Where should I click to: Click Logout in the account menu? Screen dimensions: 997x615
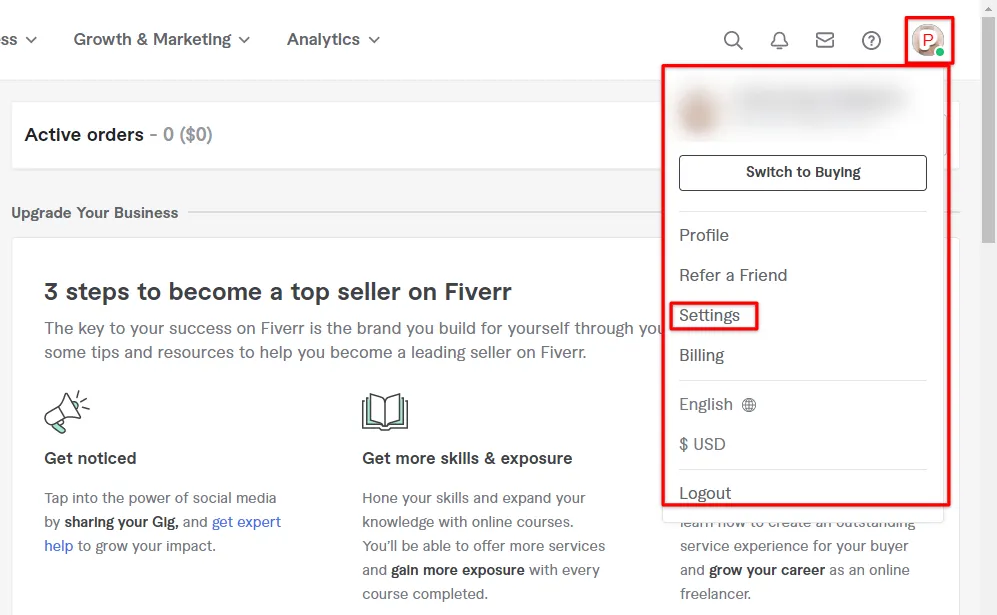[x=705, y=493]
